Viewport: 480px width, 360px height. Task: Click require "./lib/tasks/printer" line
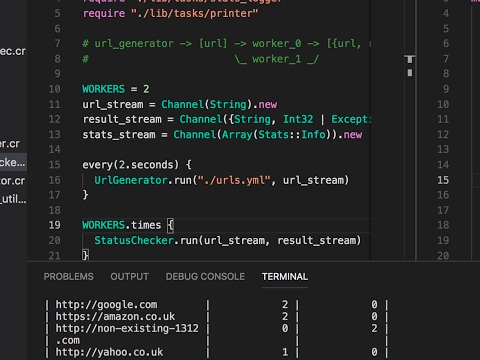click(x=170, y=13)
